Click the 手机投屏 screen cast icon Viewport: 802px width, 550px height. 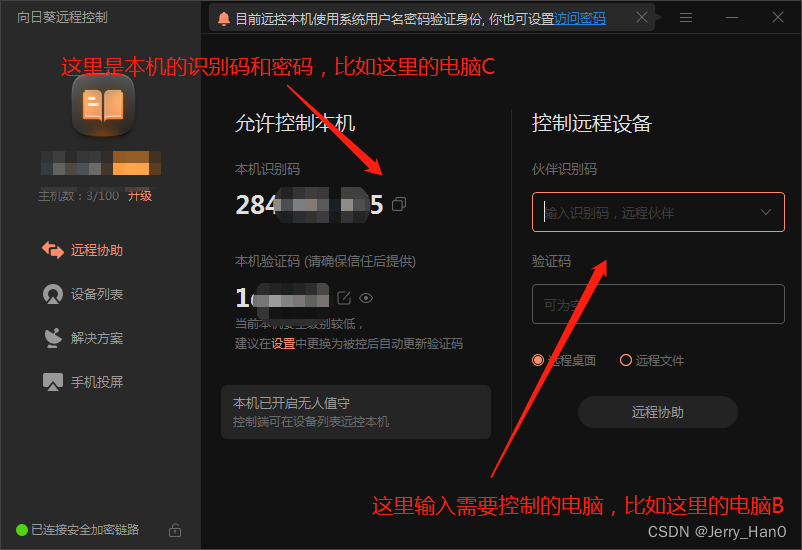[x=53, y=382]
